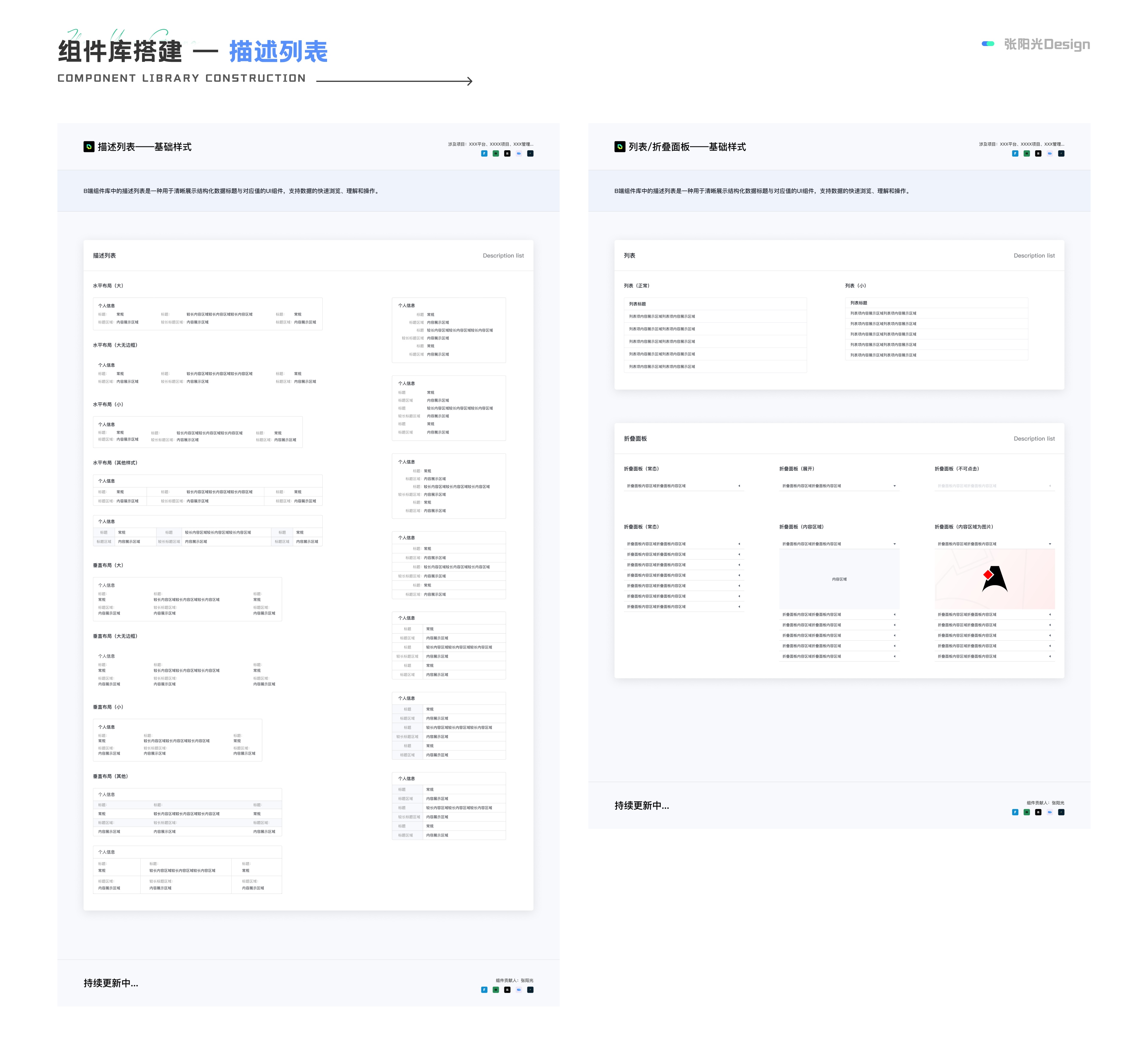Click light purple icon in 描述列表 header
The image size is (1148, 1040).
pos(519,153)
